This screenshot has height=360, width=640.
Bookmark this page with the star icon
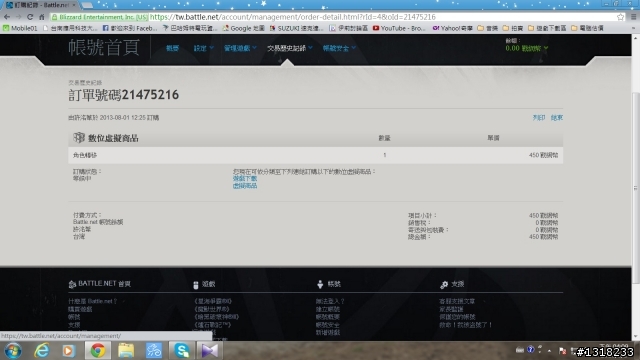(620, 17)
